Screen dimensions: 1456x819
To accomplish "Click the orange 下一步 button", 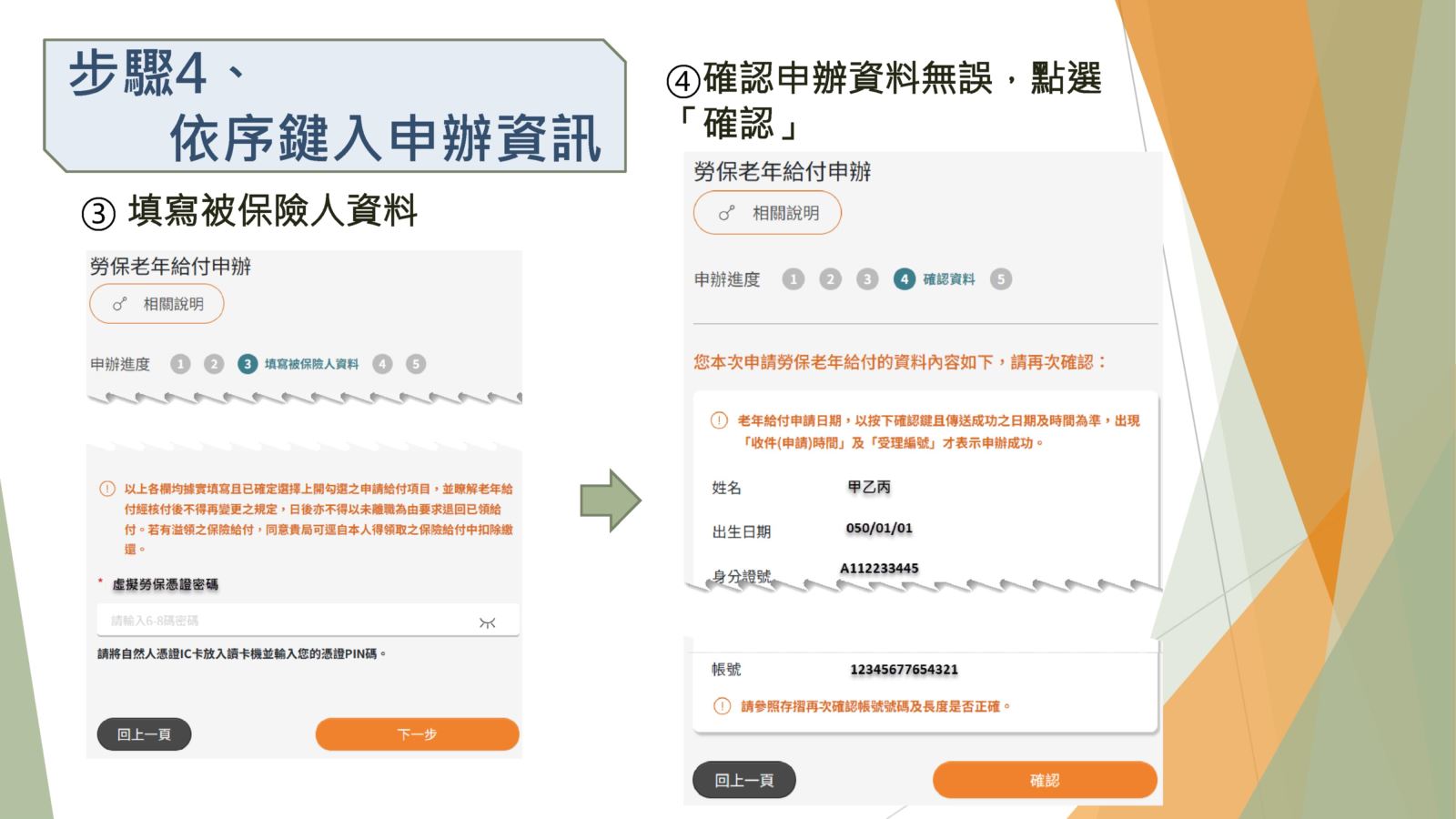I will tap(418, 734).
